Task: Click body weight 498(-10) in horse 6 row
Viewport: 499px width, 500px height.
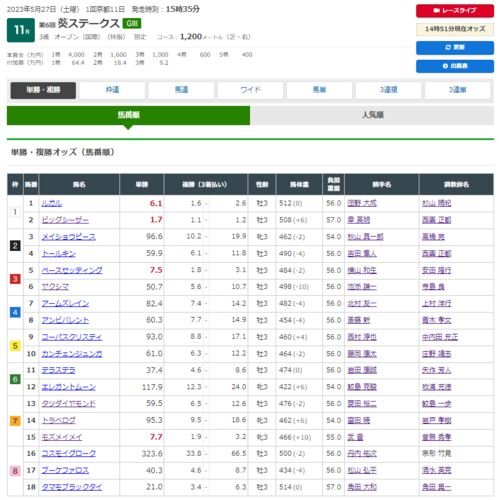Action: tap(294, 287)
